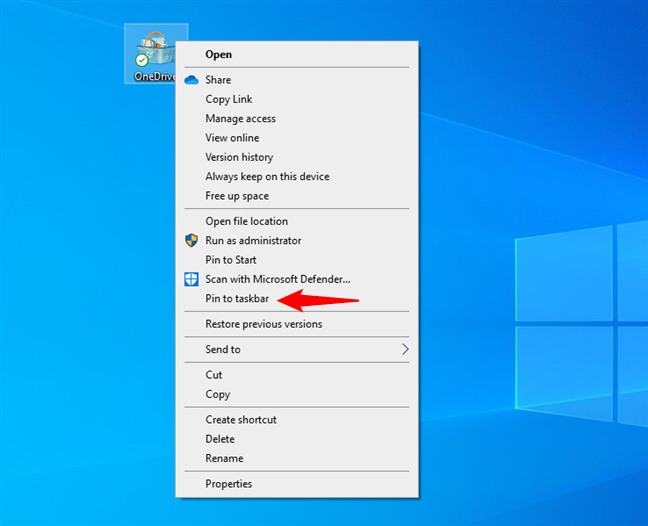
Task: Choose Open from the context menu
Action: click(x=297, y=55)
